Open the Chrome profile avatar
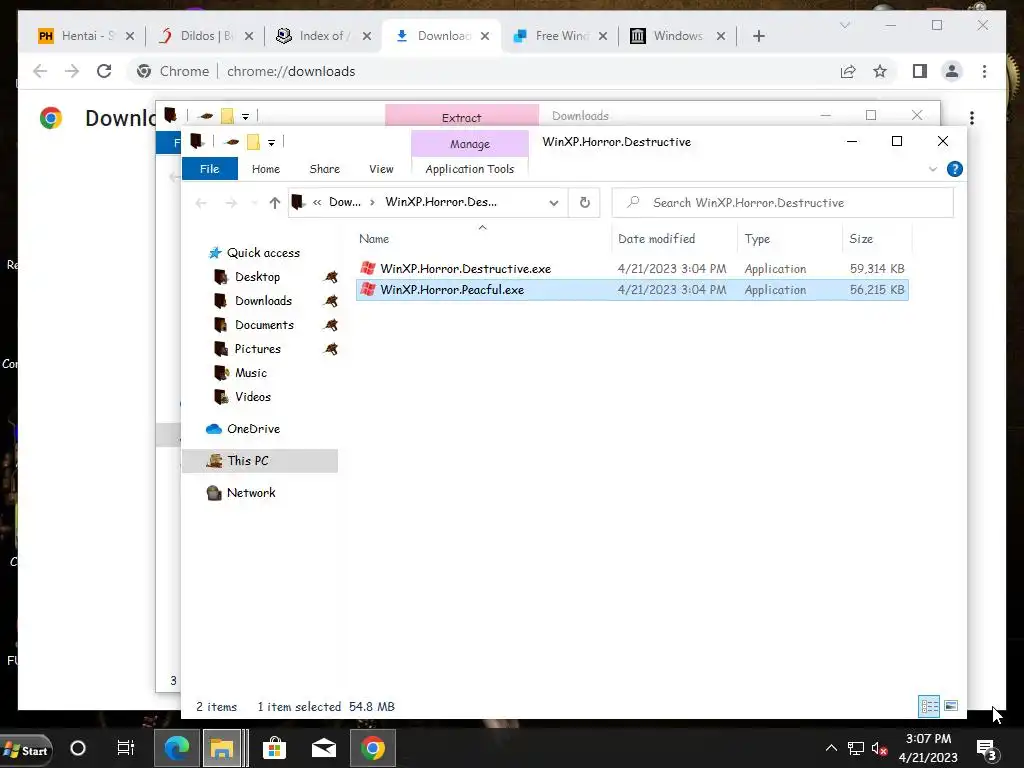 pyautogui.click(x=952, y=71)
